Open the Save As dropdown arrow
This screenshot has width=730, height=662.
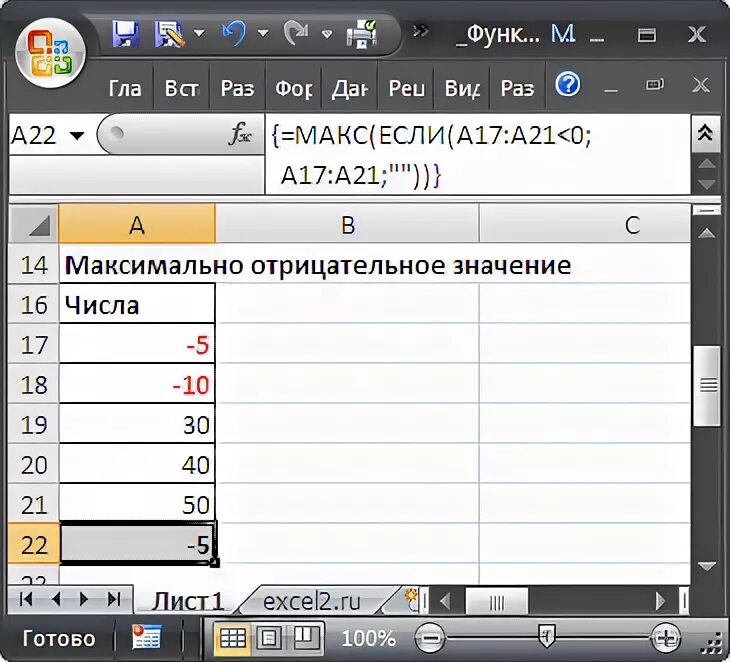pos(199,34)
